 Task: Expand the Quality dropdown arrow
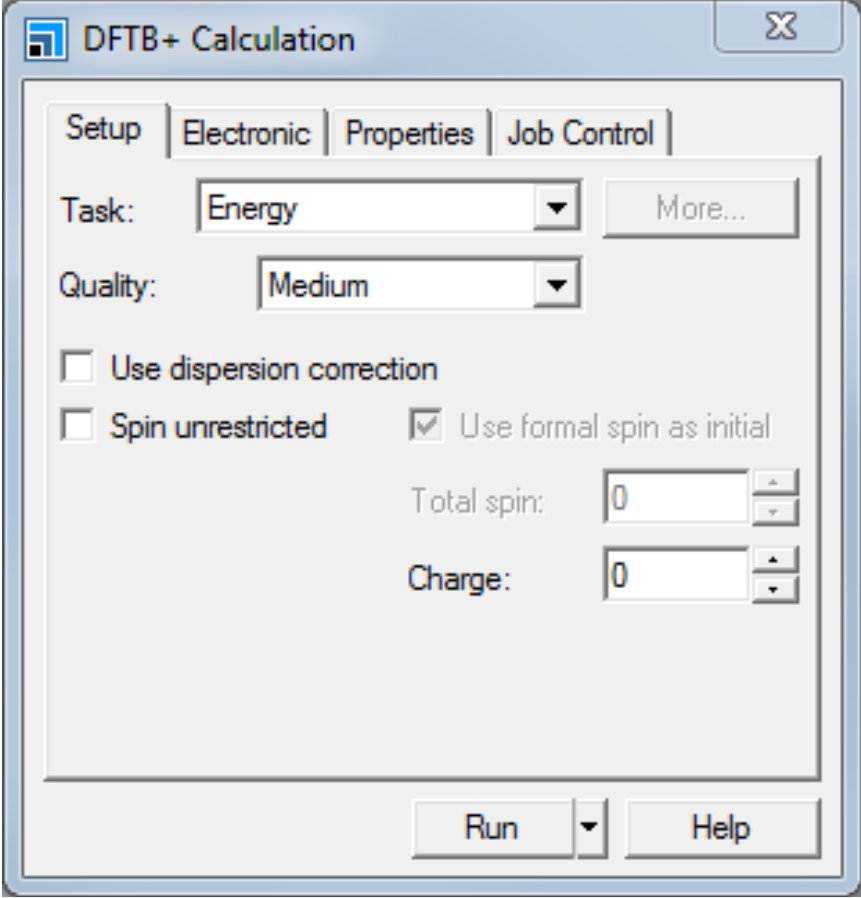[x=559, y=287]
